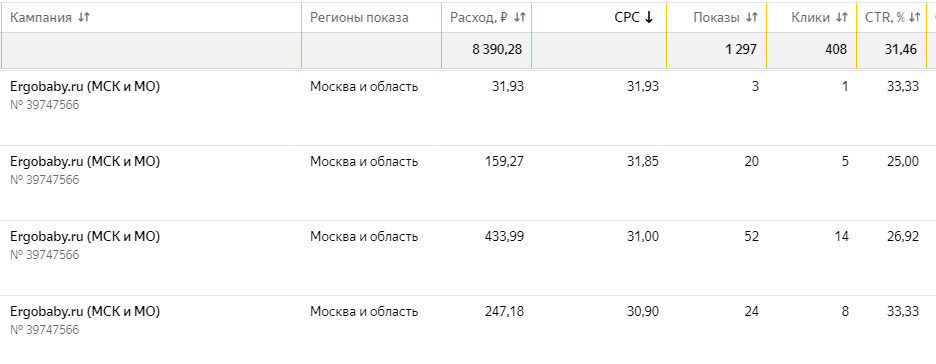936x364 pixels.
Task: Open Ergobaby.ru campaign in the 31,93 CPC row
Action: click(85, 87)
